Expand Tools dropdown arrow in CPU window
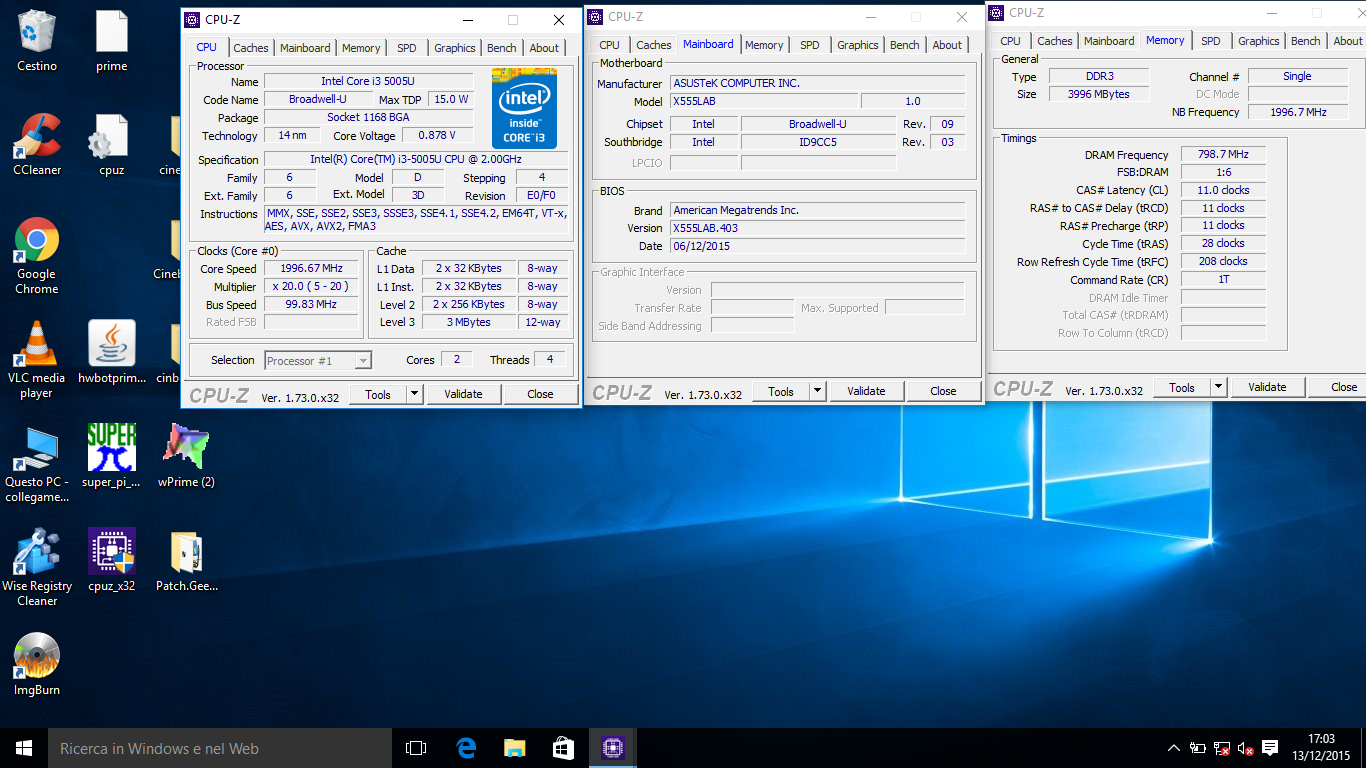 tap(415, 394)
